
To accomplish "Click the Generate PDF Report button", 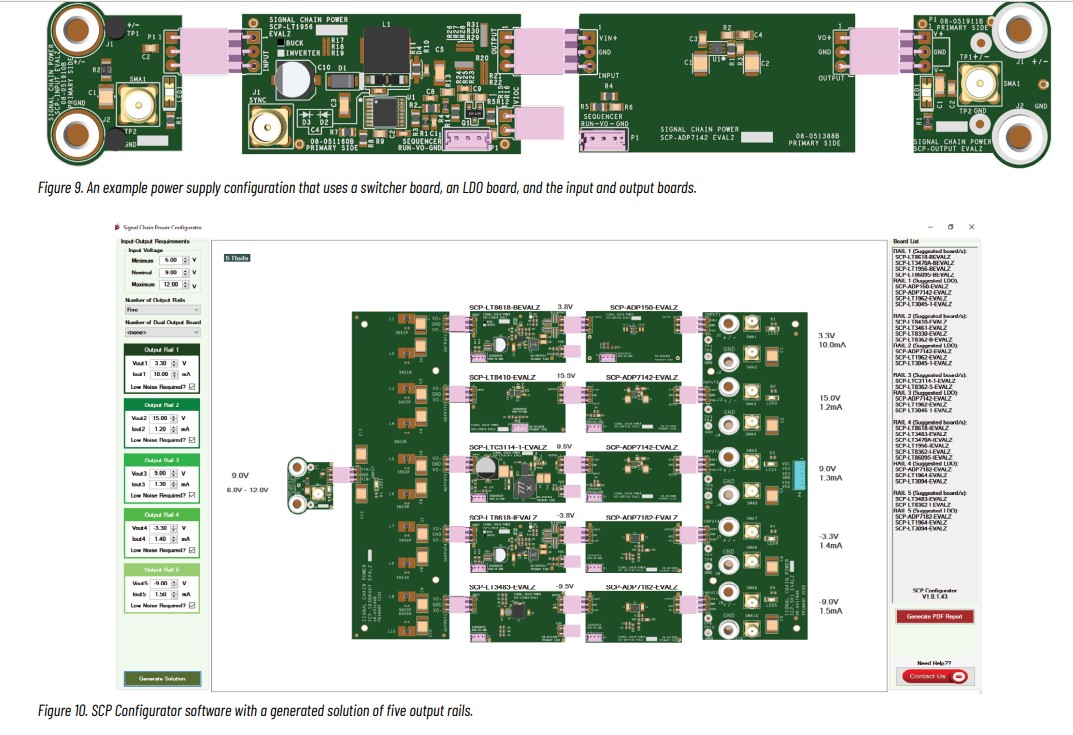I will (934, 617).
